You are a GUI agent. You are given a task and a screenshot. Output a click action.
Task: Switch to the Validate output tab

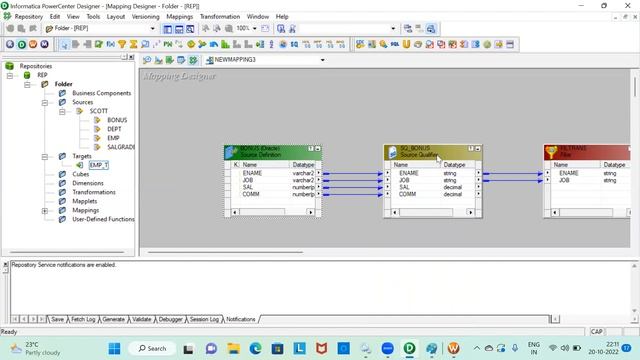(x=142, y=319)
